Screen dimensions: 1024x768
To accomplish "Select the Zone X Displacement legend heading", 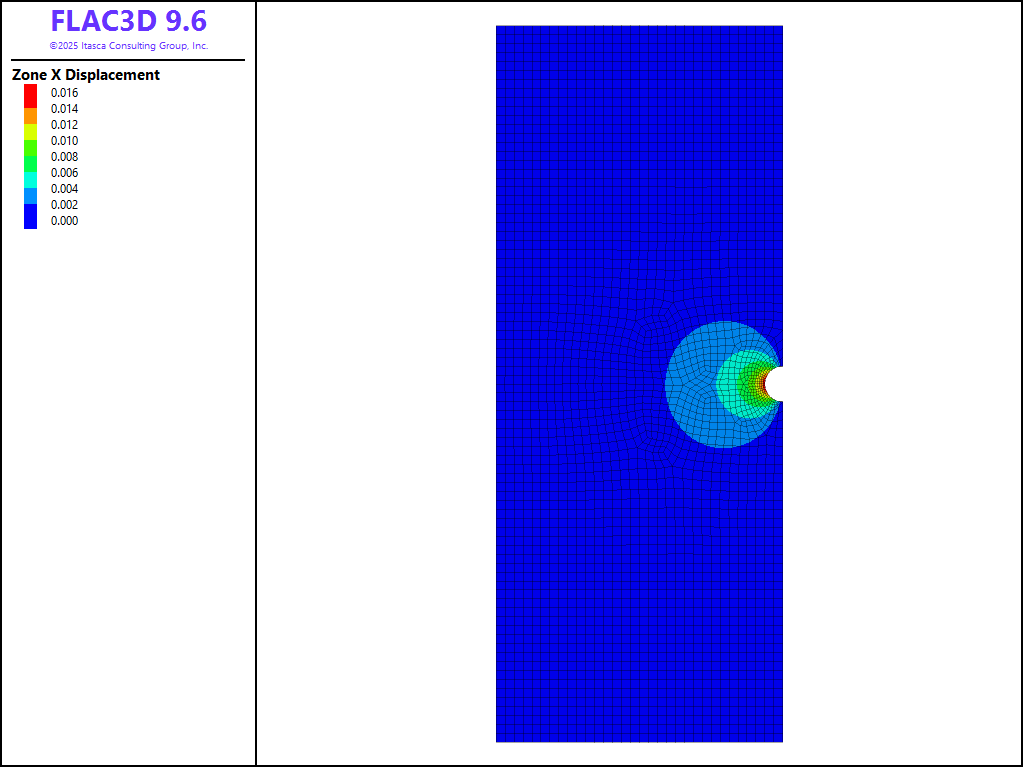I will (x=86, y=75).
